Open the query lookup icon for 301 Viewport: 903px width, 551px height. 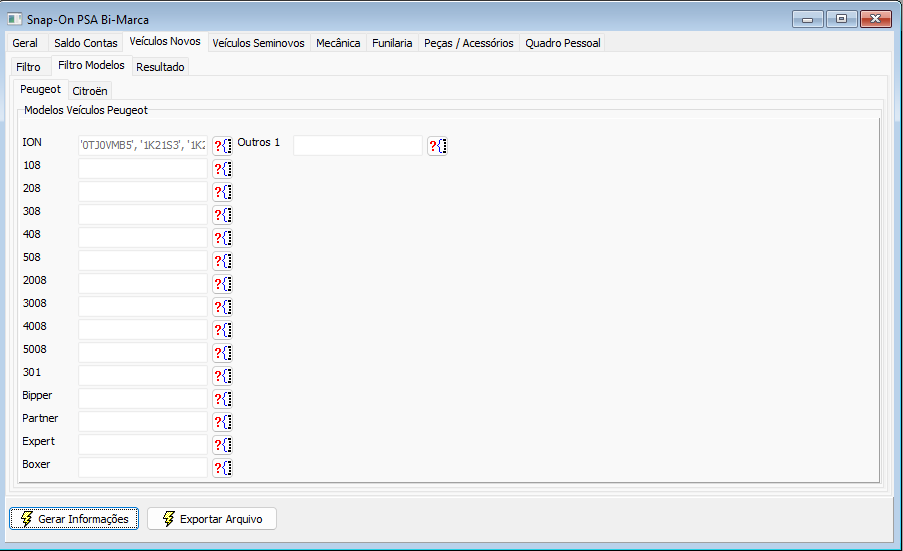coord(222,376)
